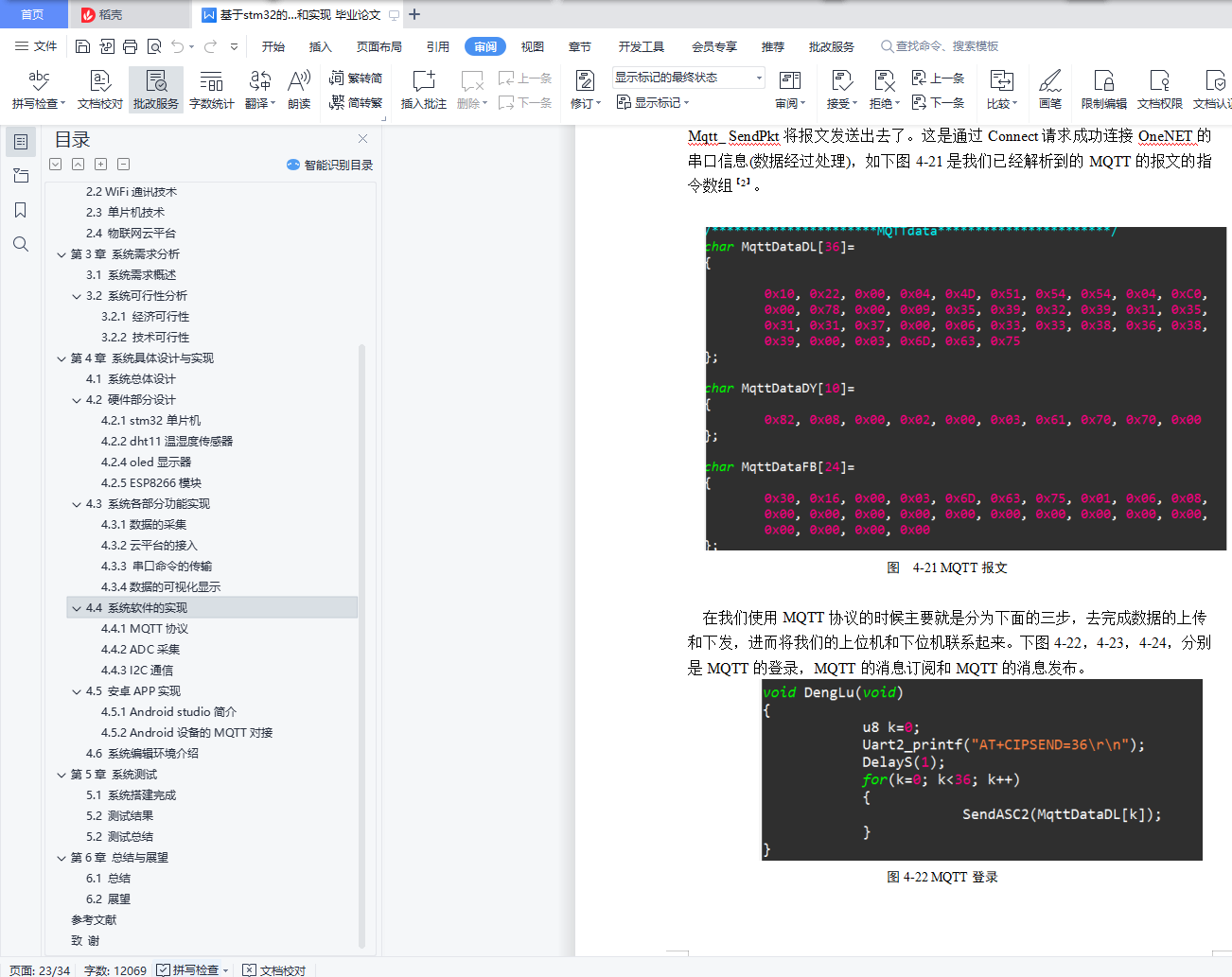Open 文档校对 from the review ribbon
This screenshot has height=977, width=1232.
point(100,90)
